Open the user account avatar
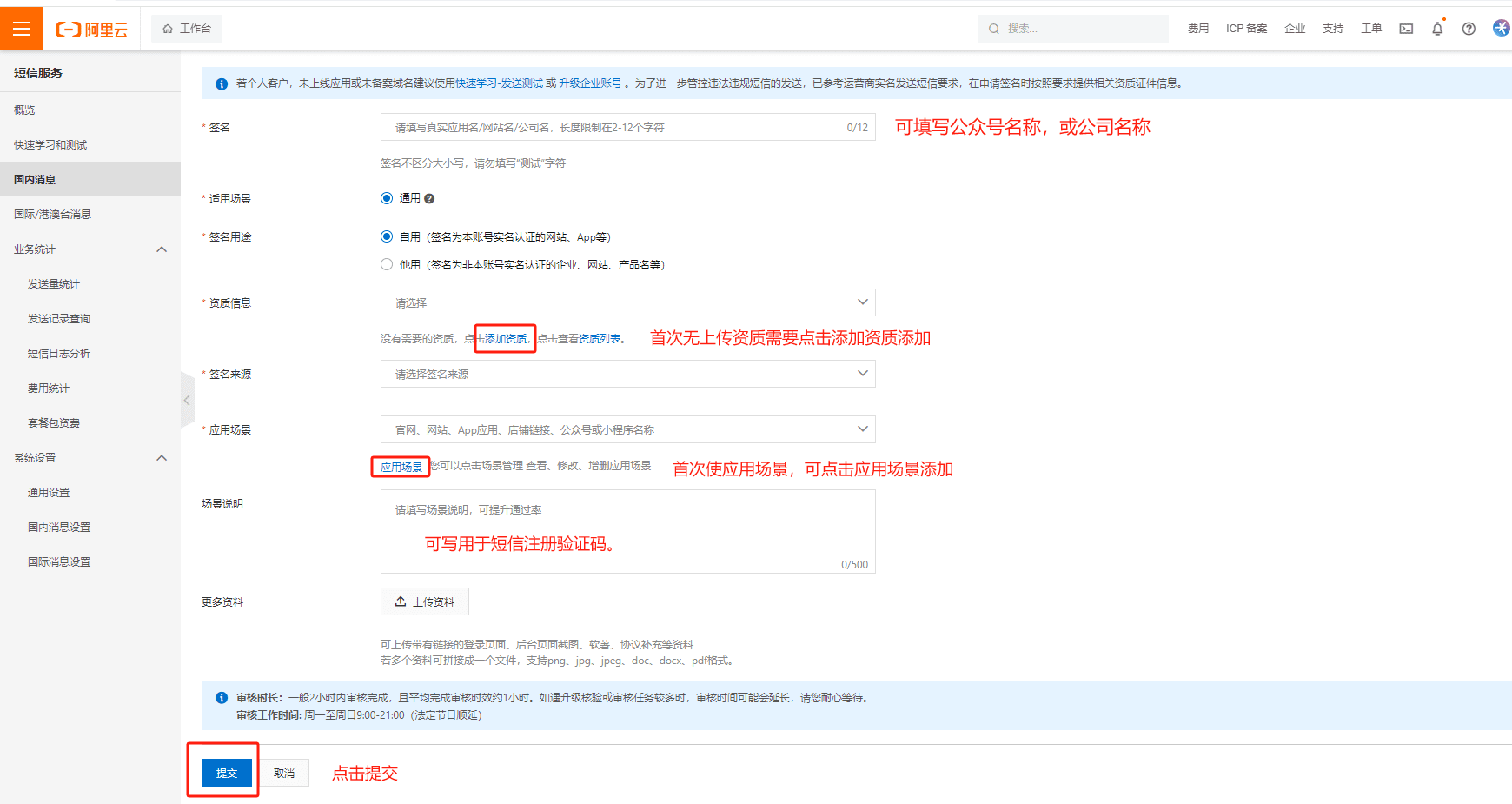 1501,28
